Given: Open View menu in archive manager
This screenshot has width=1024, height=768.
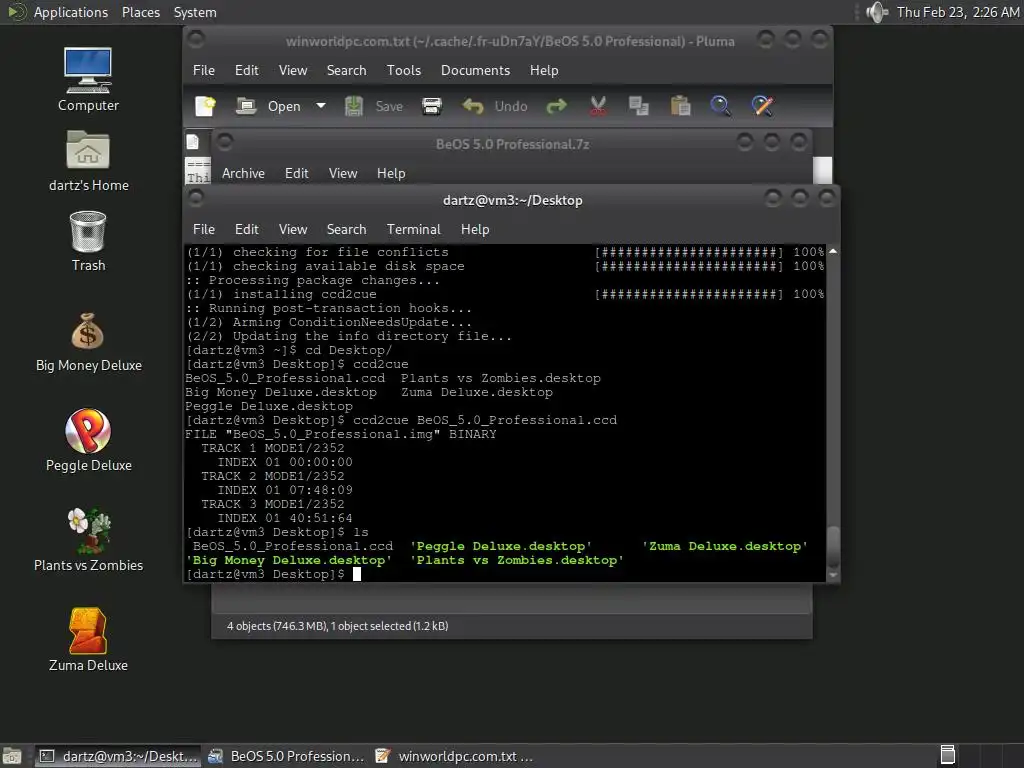Looking at the screenshot, I should pyautogui.click(x=343, y=173).
